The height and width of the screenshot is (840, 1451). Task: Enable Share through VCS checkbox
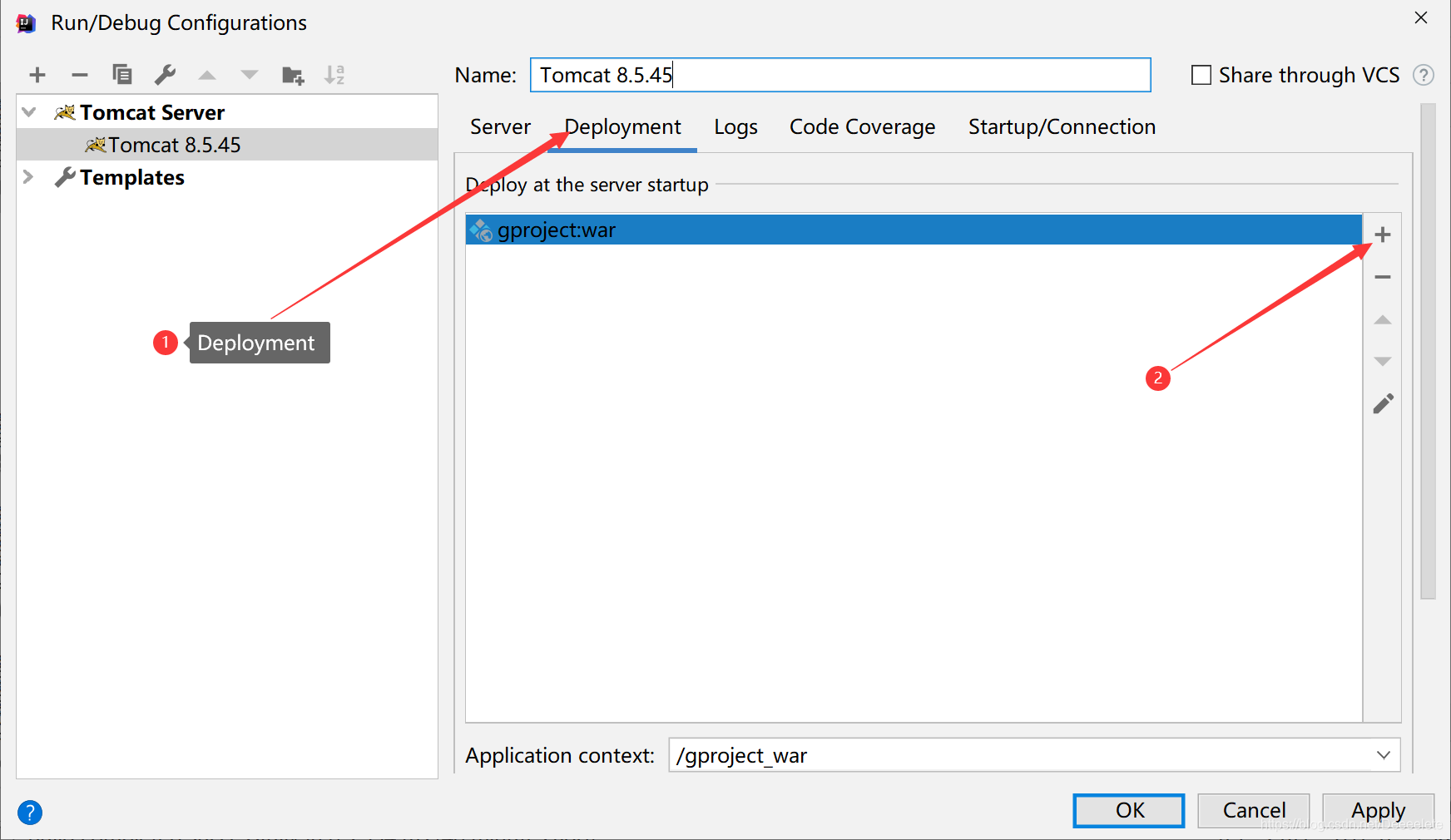1201,75
